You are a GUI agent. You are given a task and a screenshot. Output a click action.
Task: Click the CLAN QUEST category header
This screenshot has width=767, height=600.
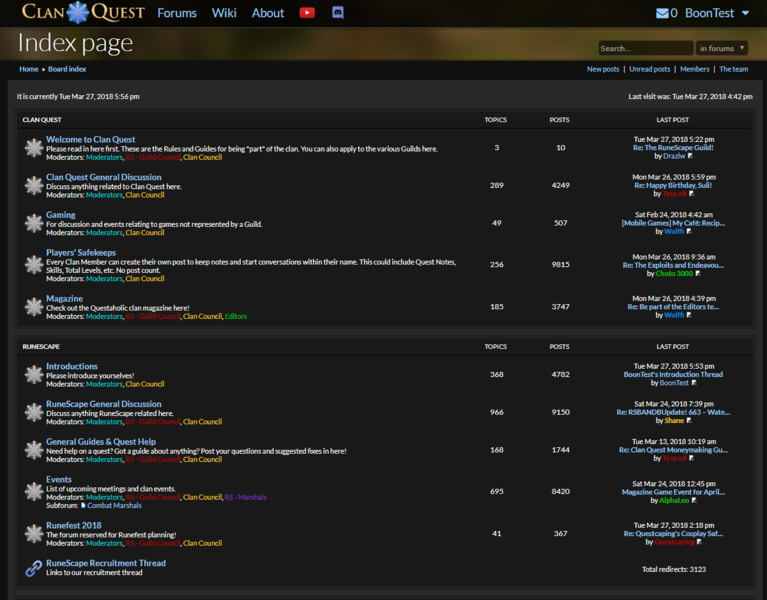[x=42, y=120]
